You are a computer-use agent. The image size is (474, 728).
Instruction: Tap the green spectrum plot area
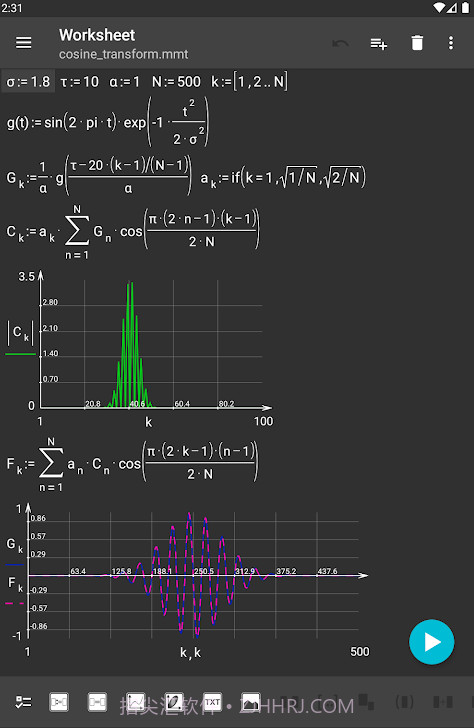pyautogui.click(x=151, y=344)
